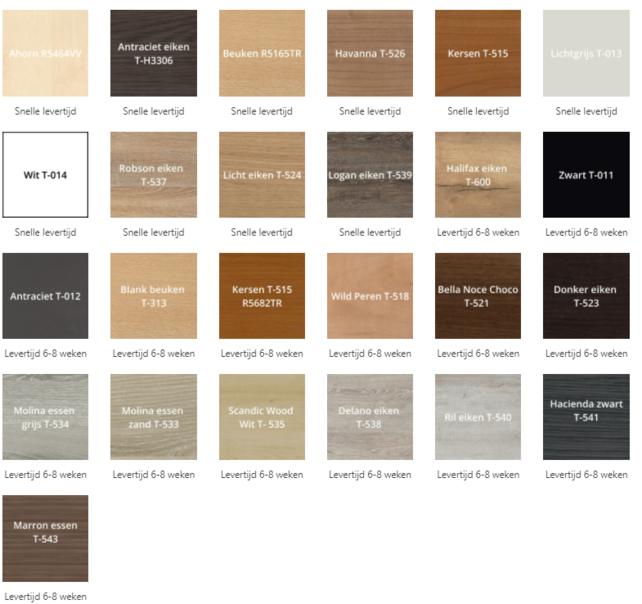
Task: Select Hacienda zwart T-541 swatch
Action: pos(586,417)
